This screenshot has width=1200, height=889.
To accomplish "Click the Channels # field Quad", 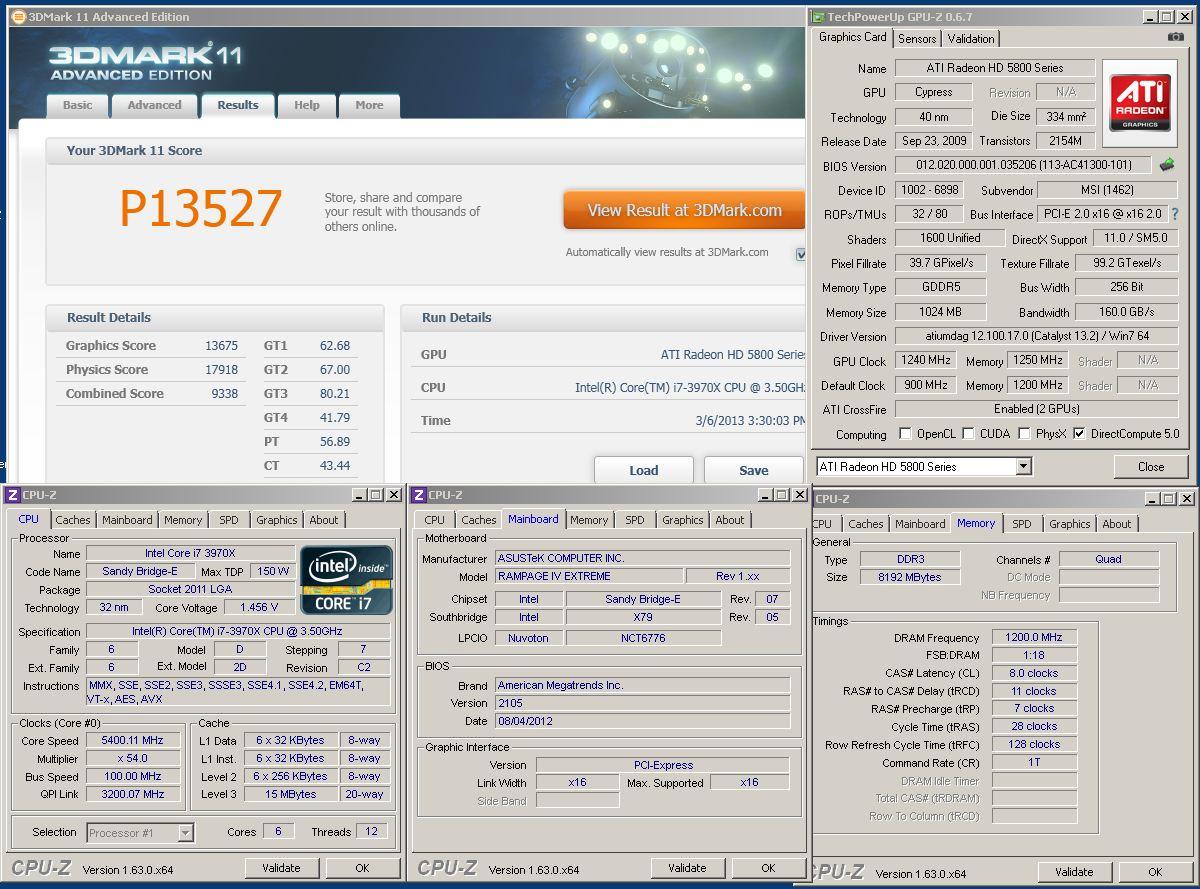I will point(1109,559).
